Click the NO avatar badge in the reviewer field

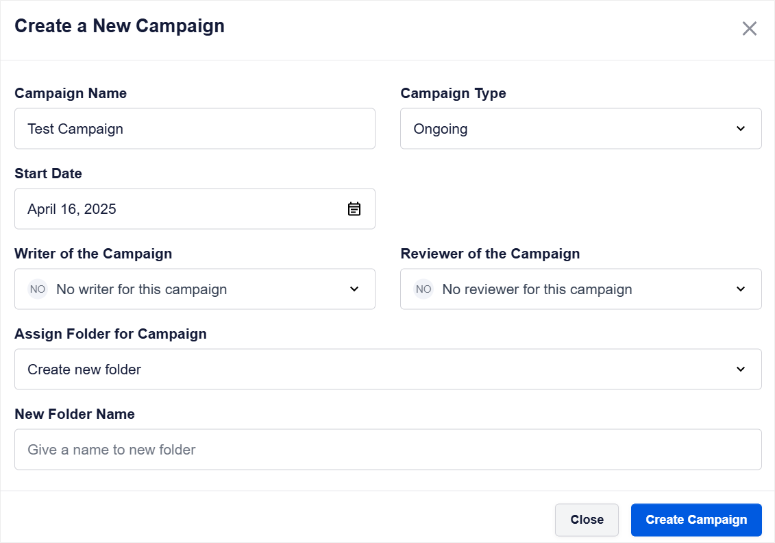click(424, 289)
